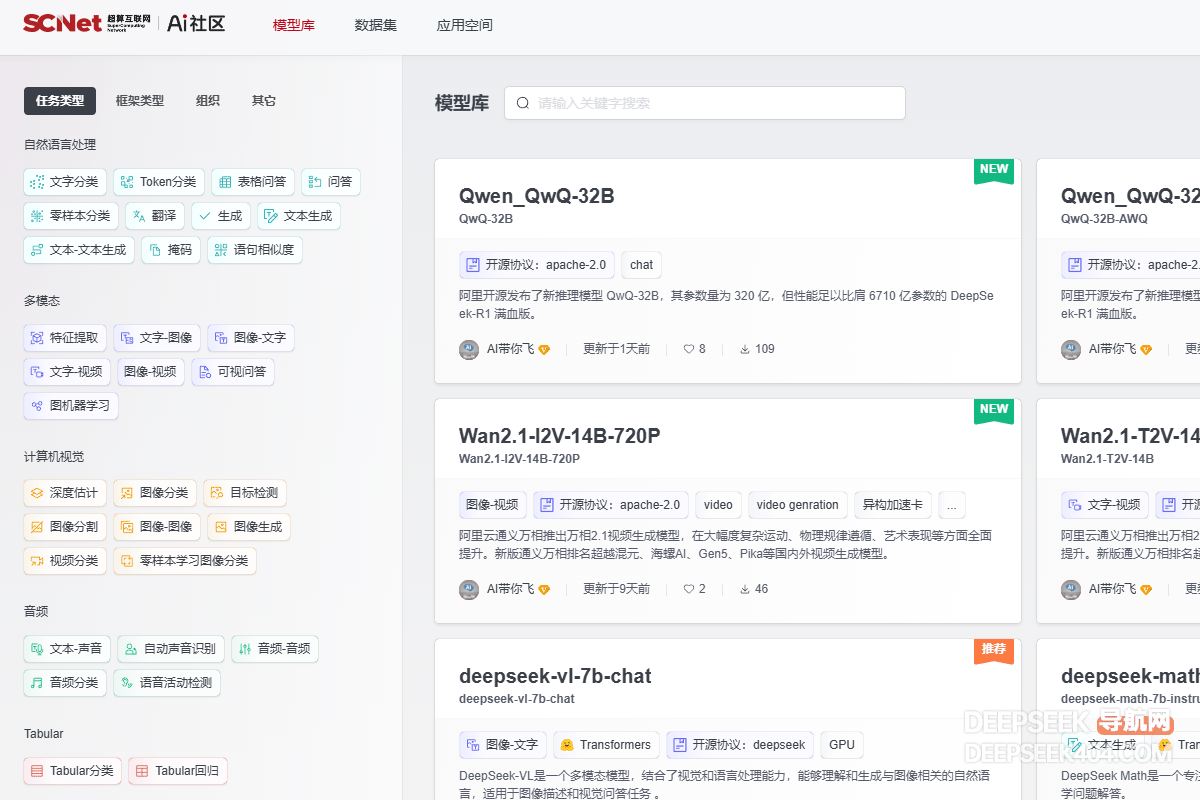The image size is (1200, 800).
Task: Open the 数据集 navigation menu
Action: pyautogui.click(x=376, y=25)
